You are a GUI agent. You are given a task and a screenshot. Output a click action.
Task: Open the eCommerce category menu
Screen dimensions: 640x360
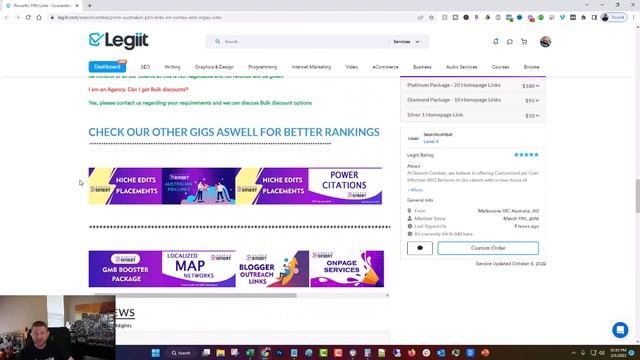pos(385,67)
